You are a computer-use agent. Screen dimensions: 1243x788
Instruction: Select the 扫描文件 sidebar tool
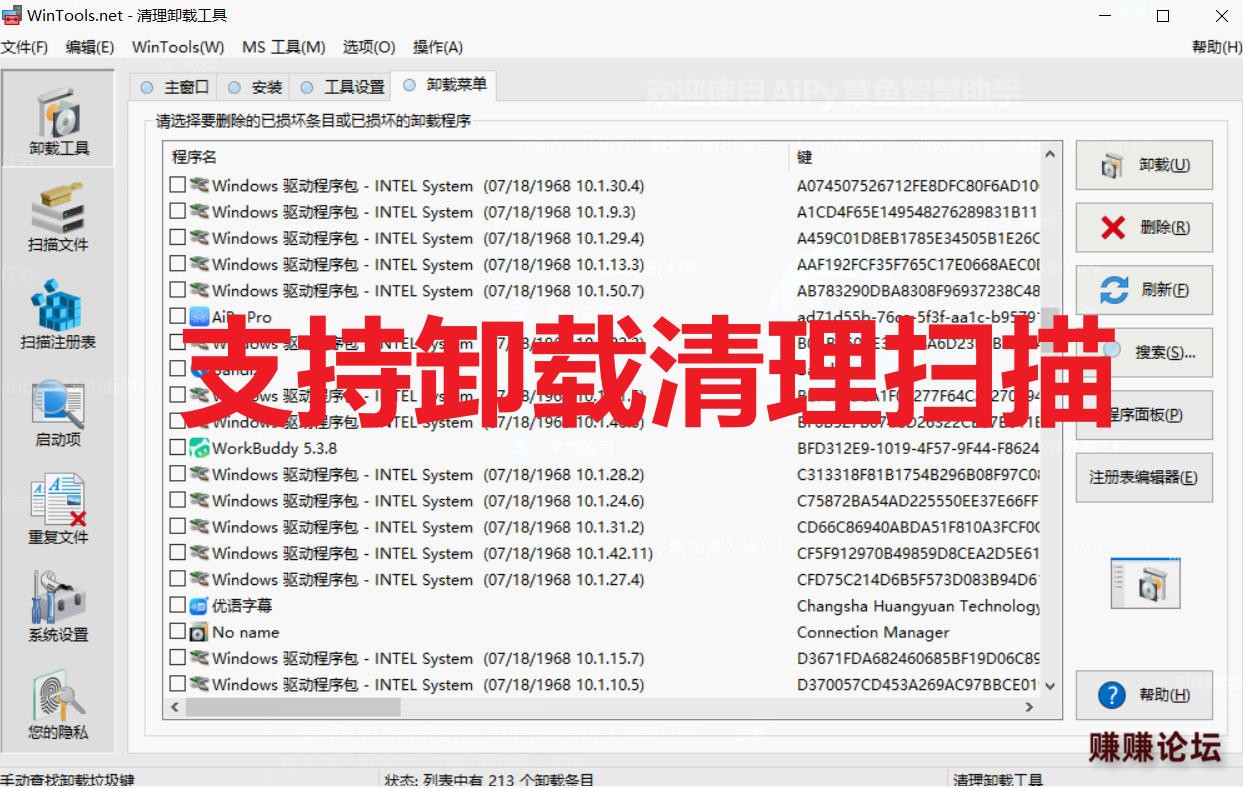click(59, 217)
